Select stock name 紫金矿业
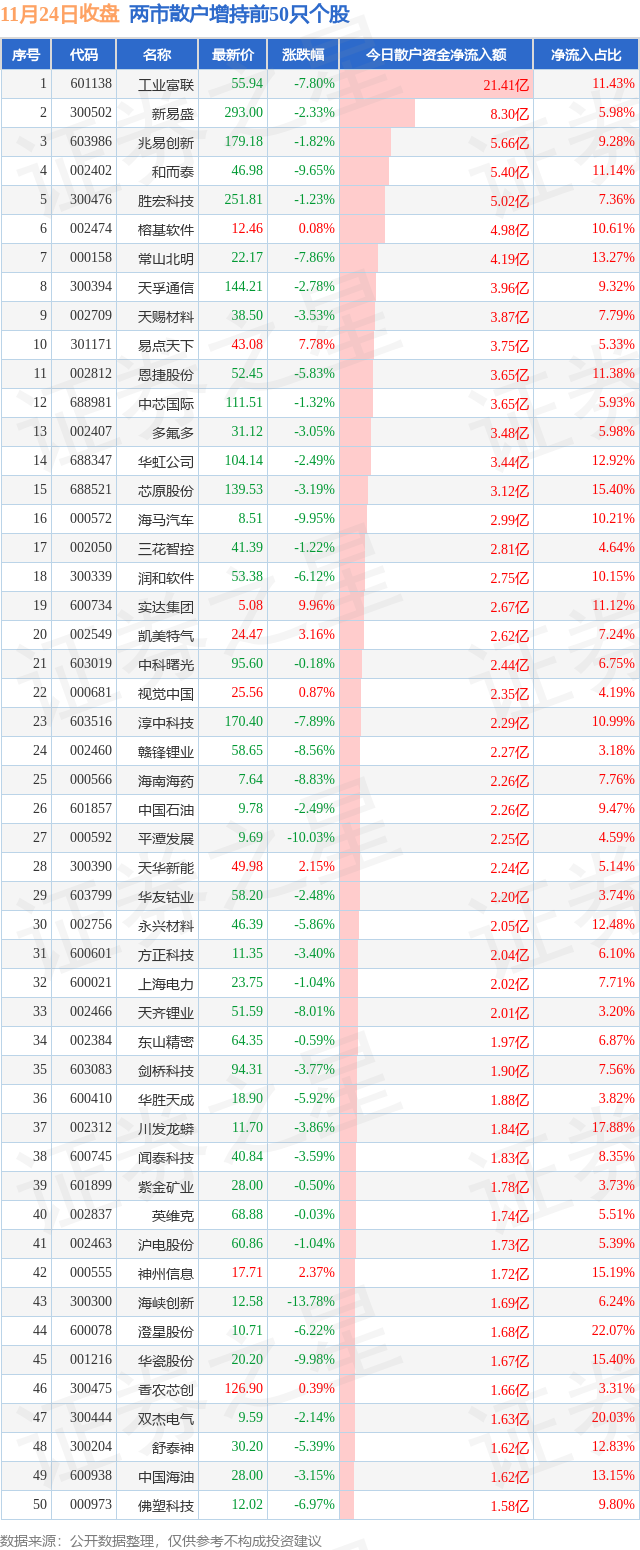Viewport: 640px width, 1550px height. pos(166,1186)
